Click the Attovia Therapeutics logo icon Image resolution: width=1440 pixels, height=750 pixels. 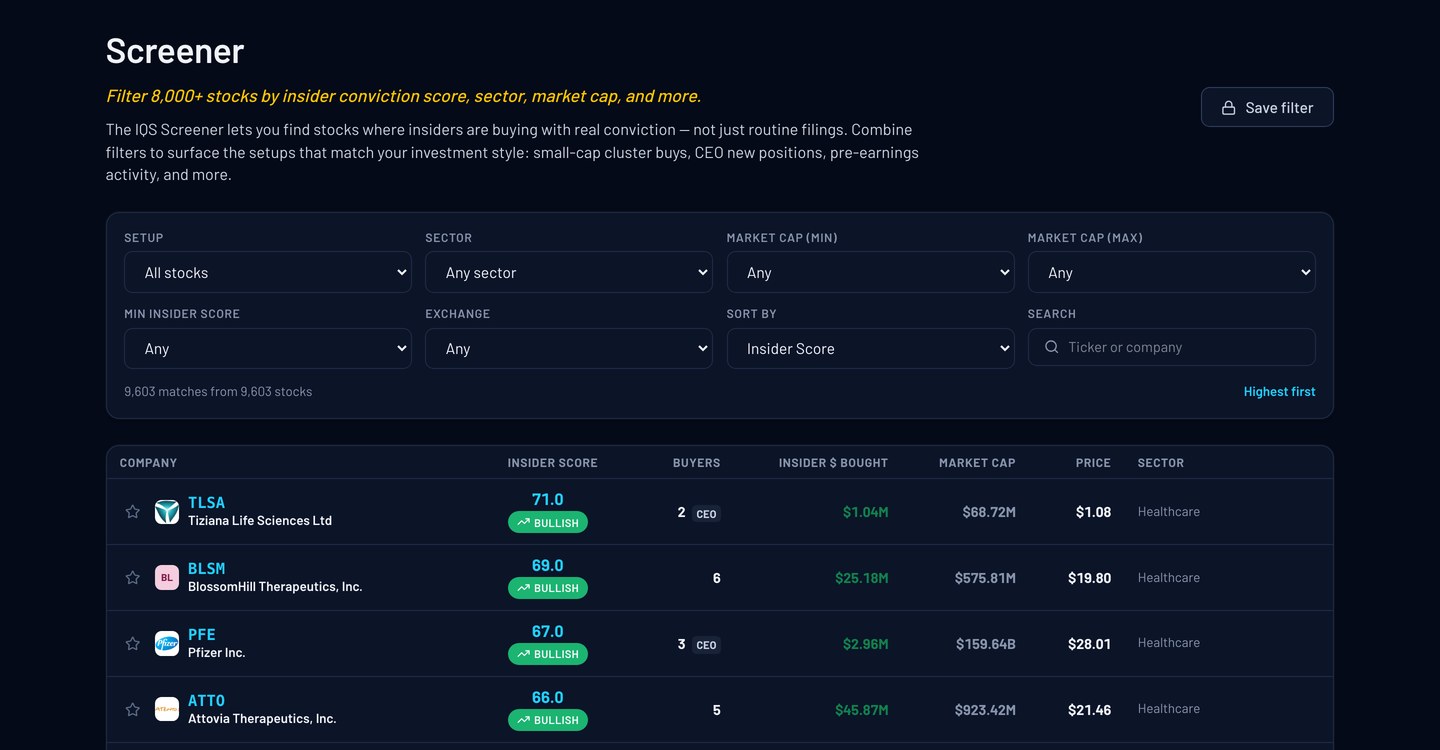click(x=167, y=710)
